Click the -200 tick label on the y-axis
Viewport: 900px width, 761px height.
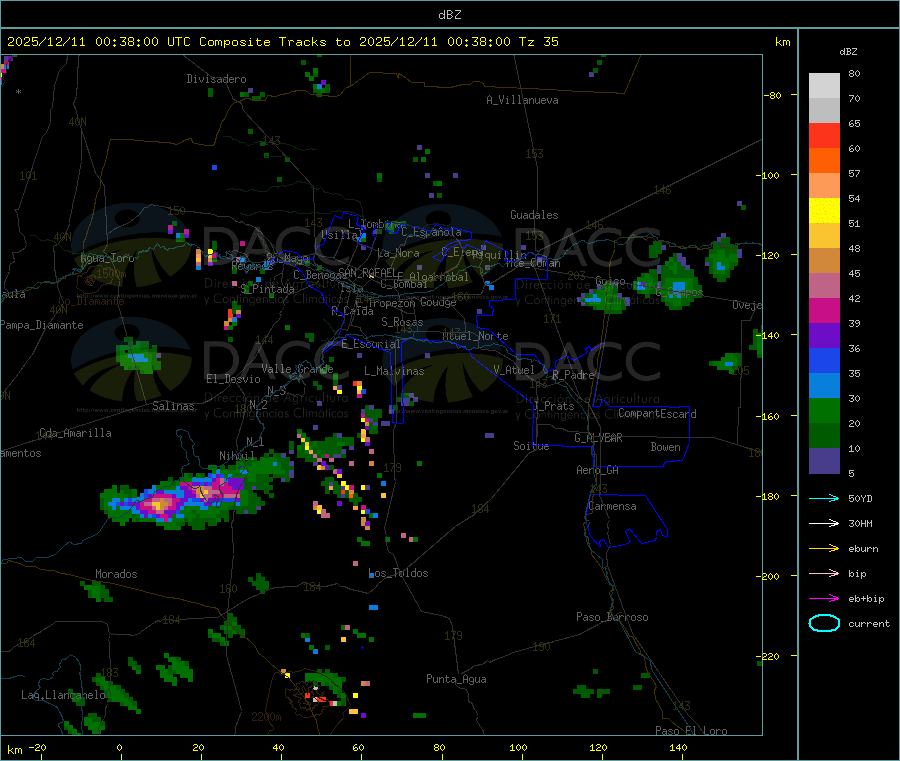[766, 576]
